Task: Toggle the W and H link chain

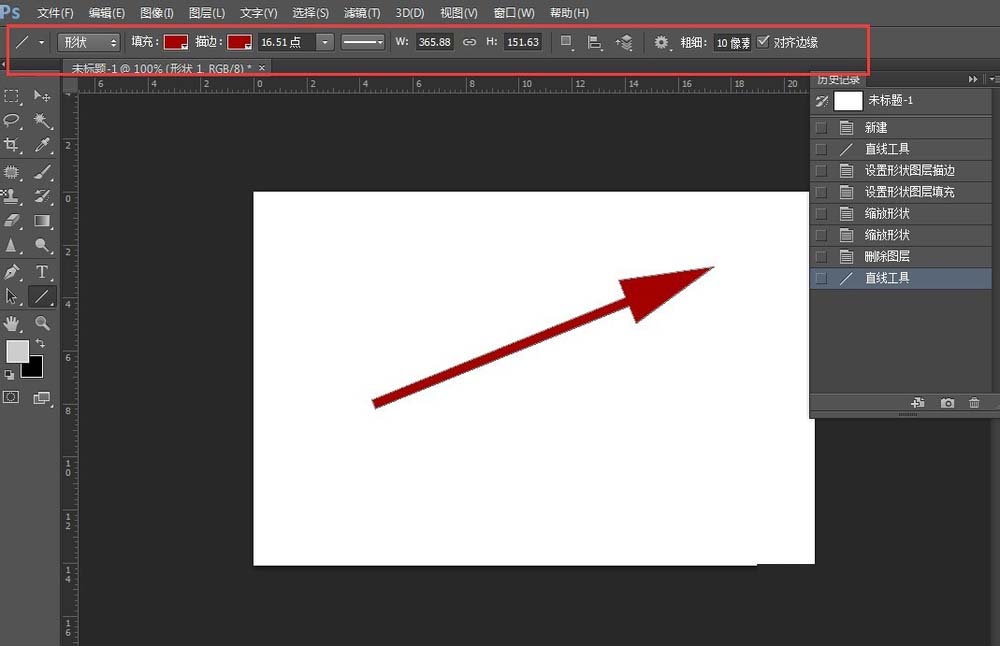Action: (469, 41)
